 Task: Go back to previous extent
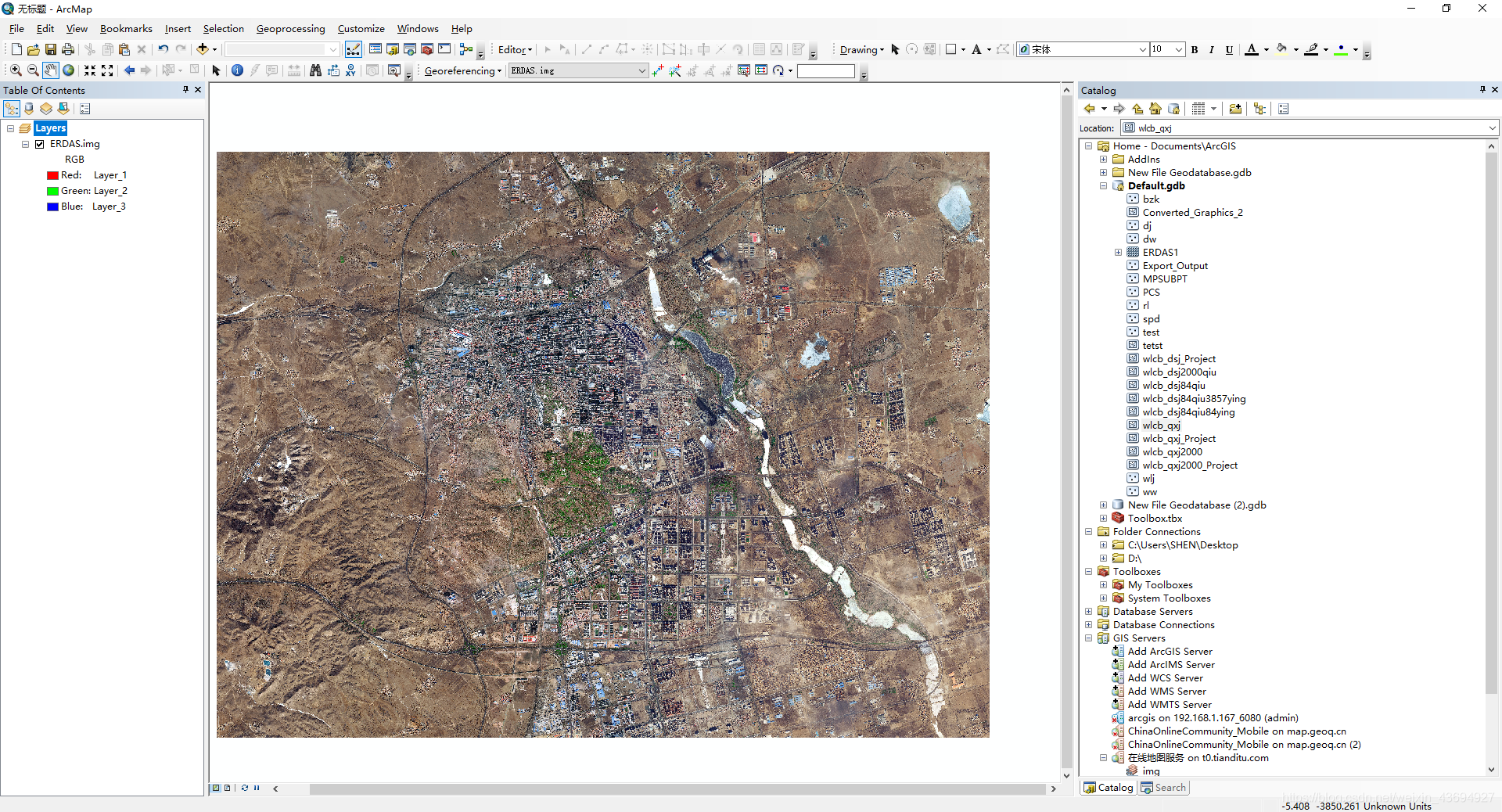(x=129, y=70)
